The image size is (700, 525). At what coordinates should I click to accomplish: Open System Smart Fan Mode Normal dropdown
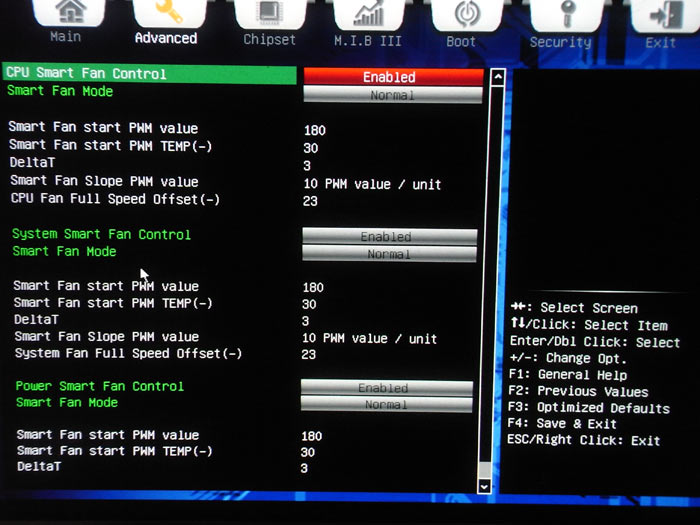tap(389, 254)
